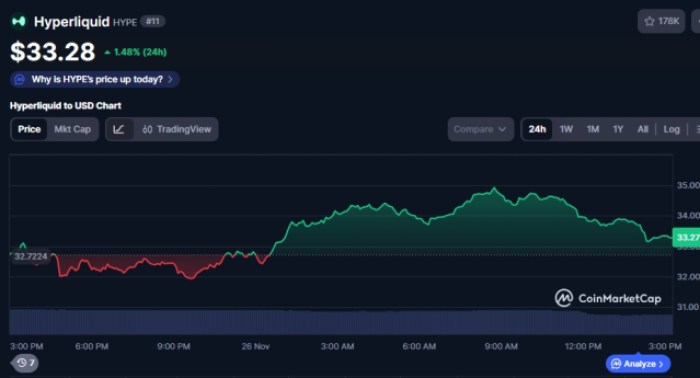
Task: Select the All time range
Action: point(642,129)
